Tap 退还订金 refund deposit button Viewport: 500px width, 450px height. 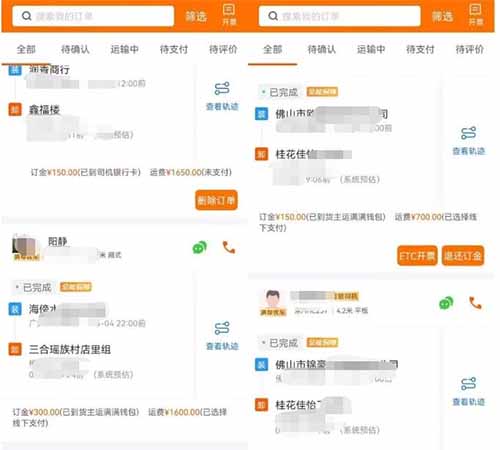click(x=463, y=256)
